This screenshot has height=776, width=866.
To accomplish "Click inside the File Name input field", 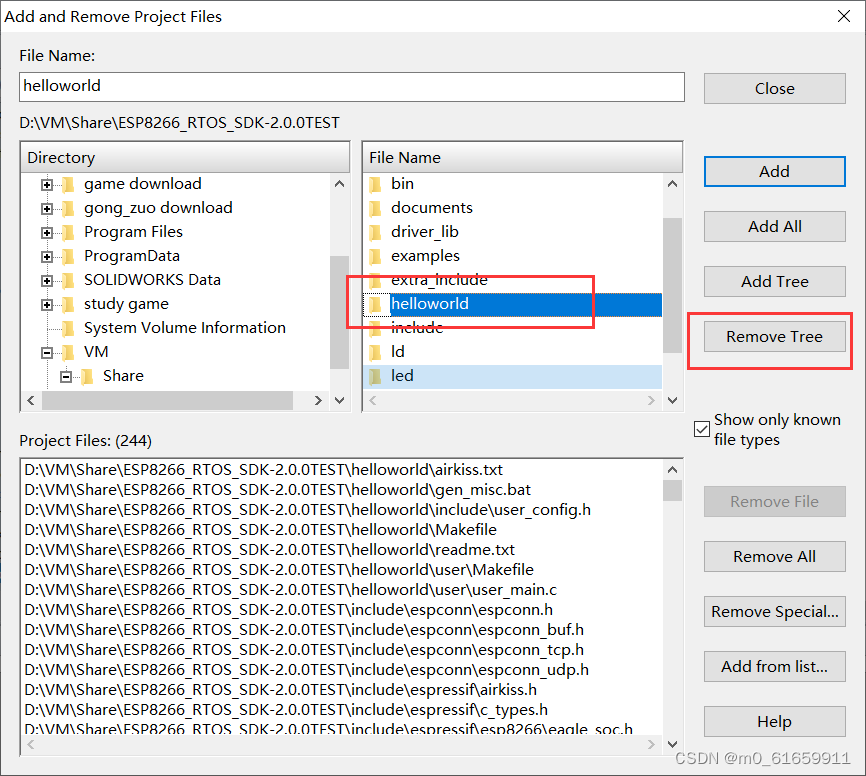I will (x=350, y=87).
